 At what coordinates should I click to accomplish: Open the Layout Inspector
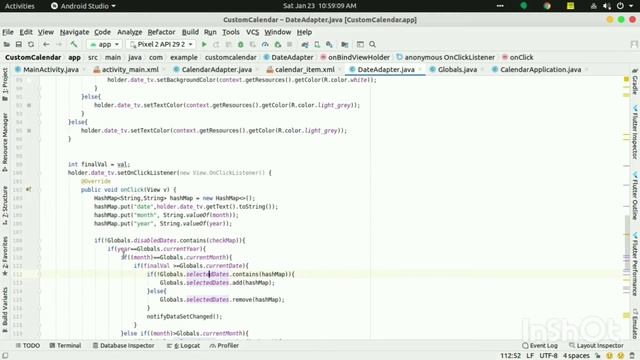596,346
